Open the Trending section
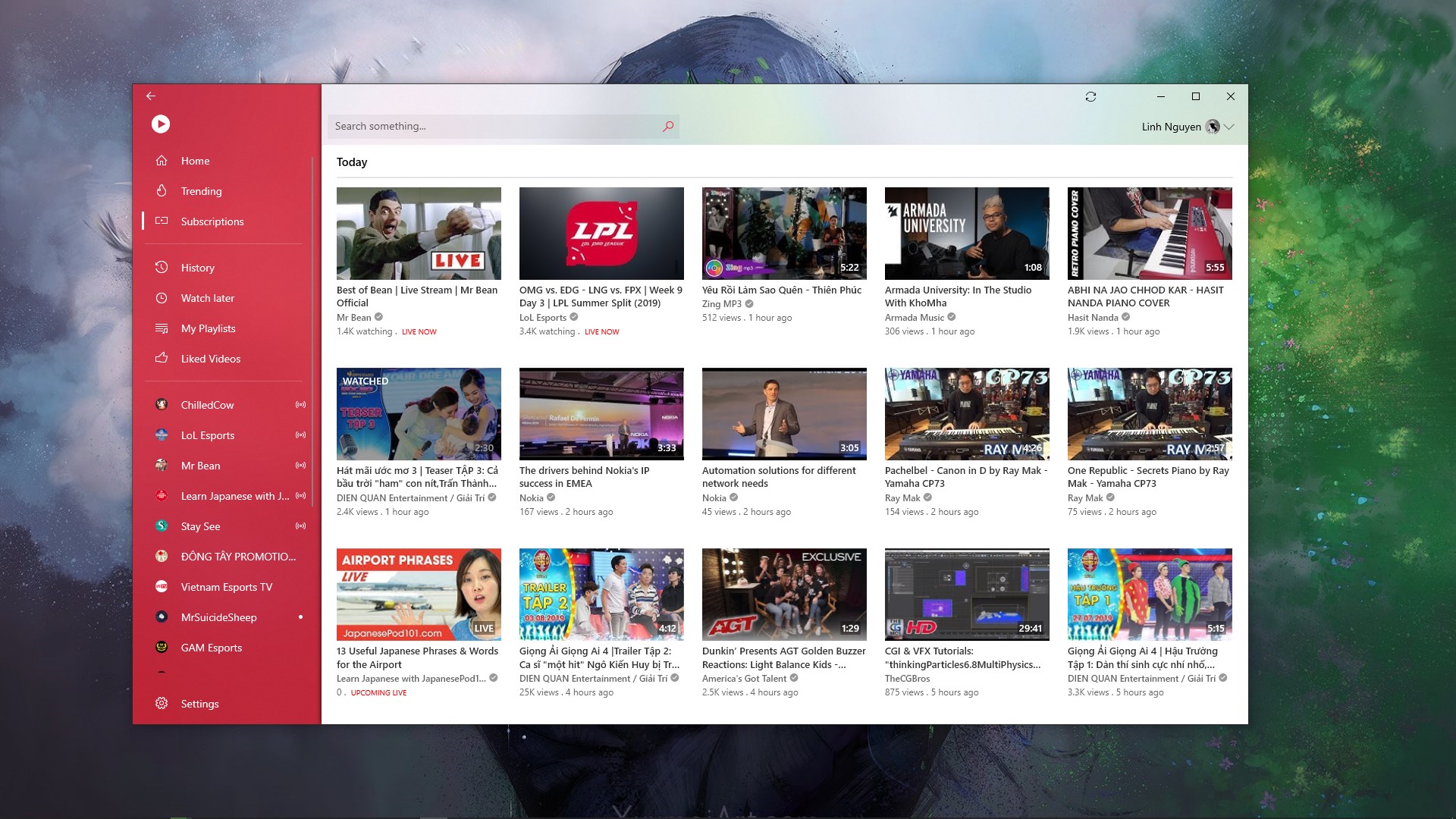 [201, 191]
